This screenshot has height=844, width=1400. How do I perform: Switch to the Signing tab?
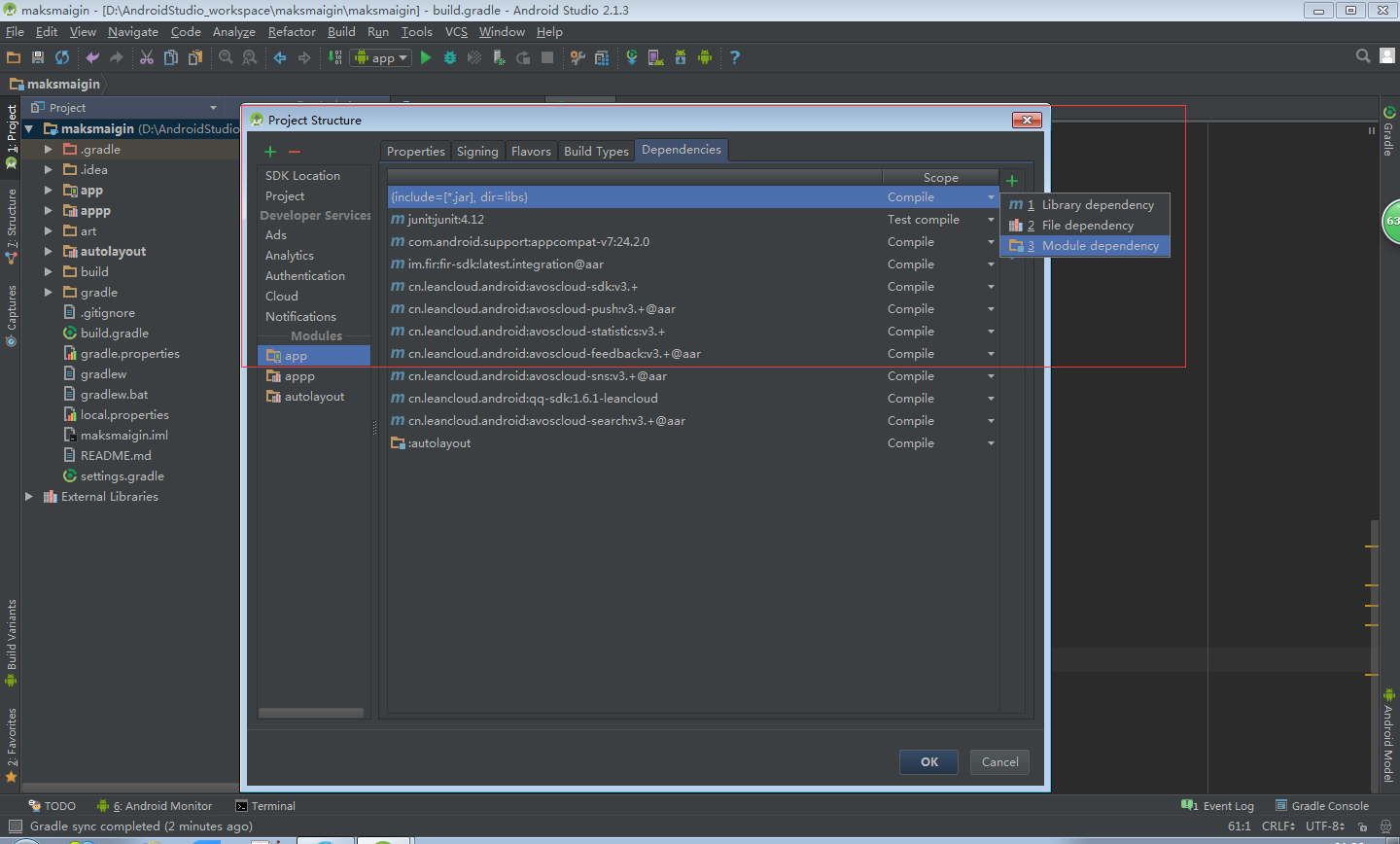477,151
